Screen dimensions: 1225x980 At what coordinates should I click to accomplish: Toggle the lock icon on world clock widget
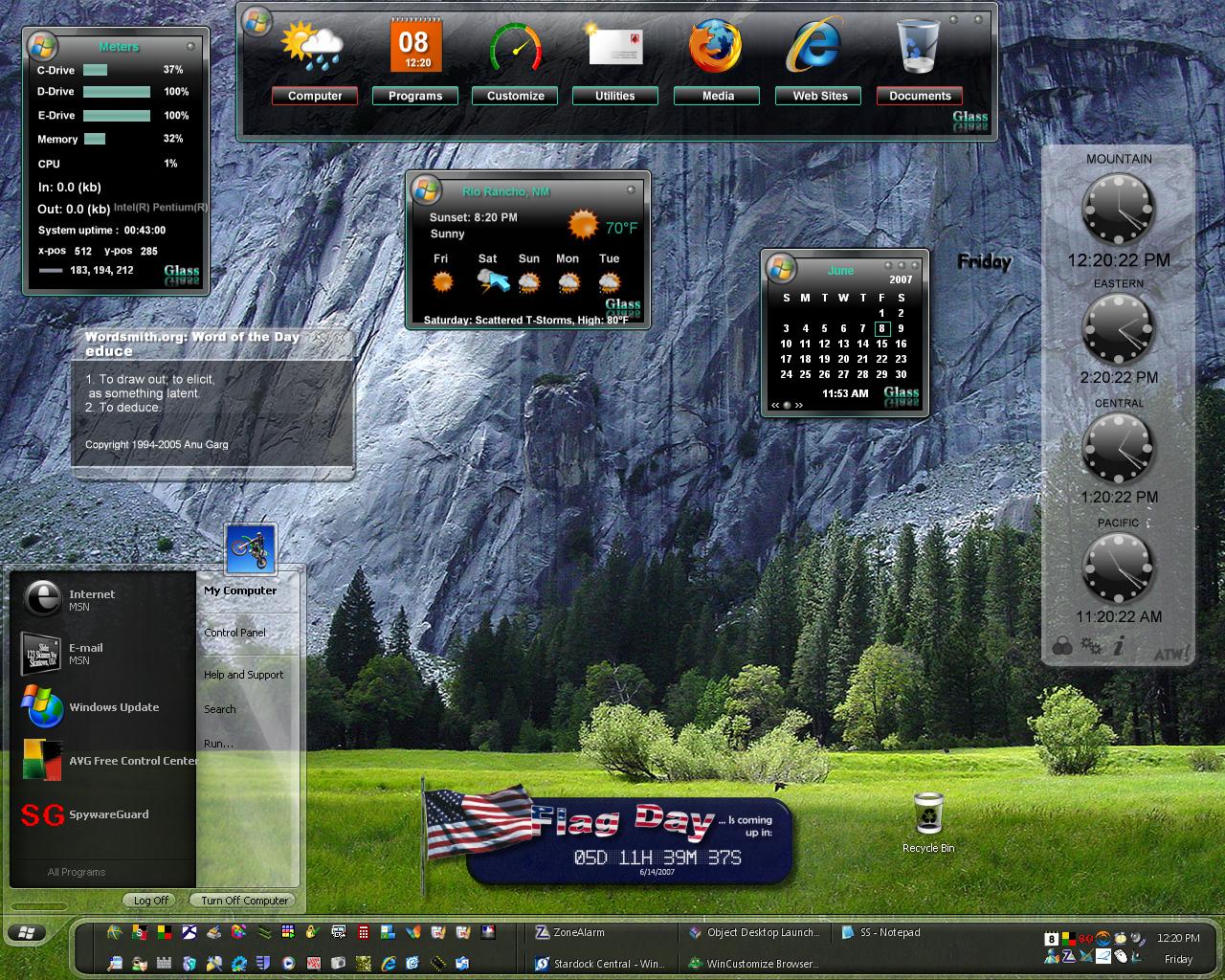coord(1061,647)
